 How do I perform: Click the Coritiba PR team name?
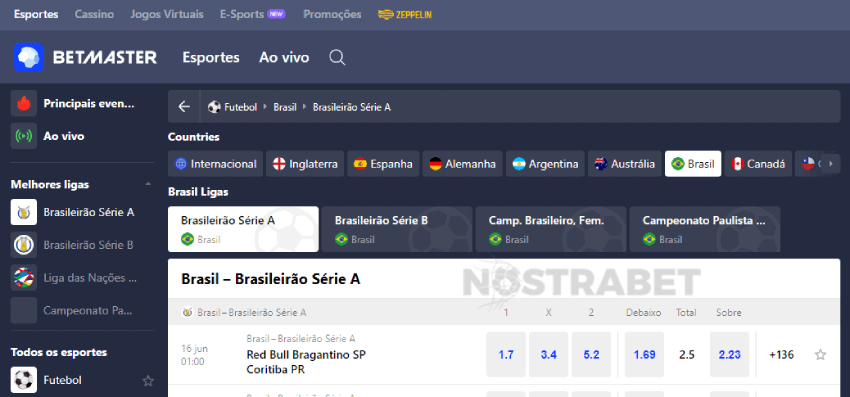(275, 370)
